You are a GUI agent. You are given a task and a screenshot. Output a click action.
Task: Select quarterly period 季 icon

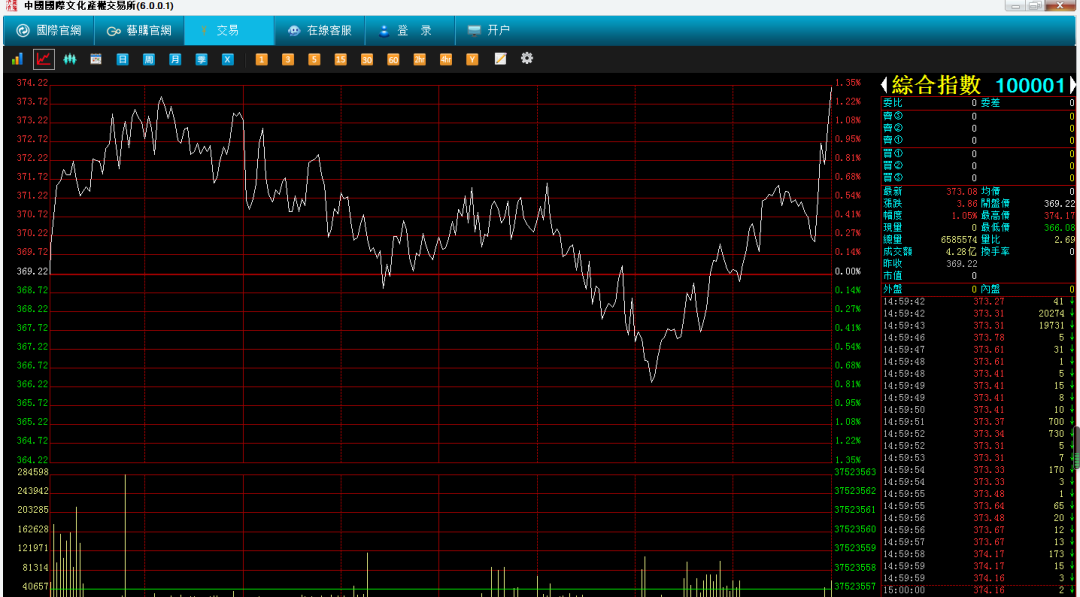coord(201,59)
